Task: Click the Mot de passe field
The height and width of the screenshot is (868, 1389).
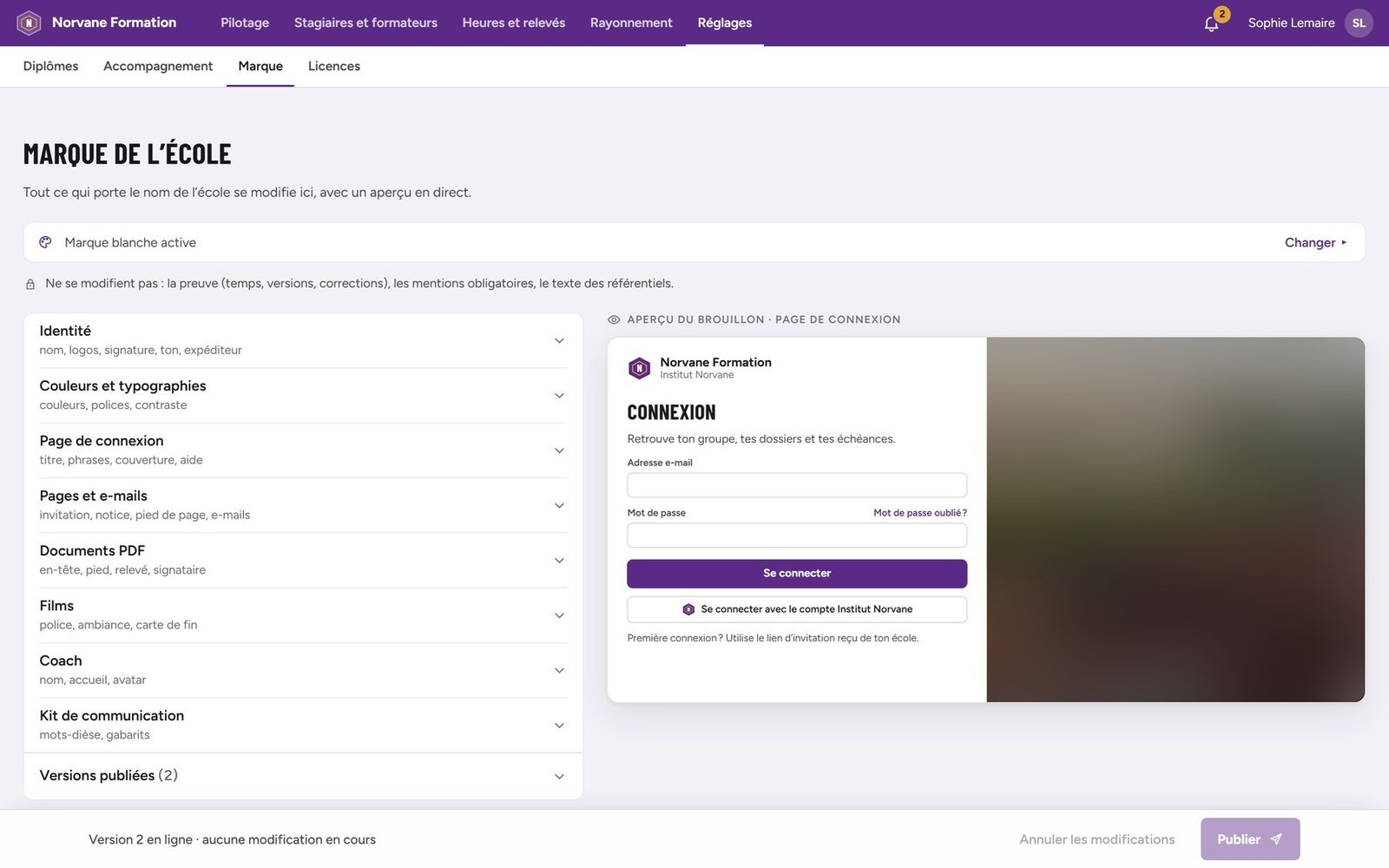Action: (797, 536)
